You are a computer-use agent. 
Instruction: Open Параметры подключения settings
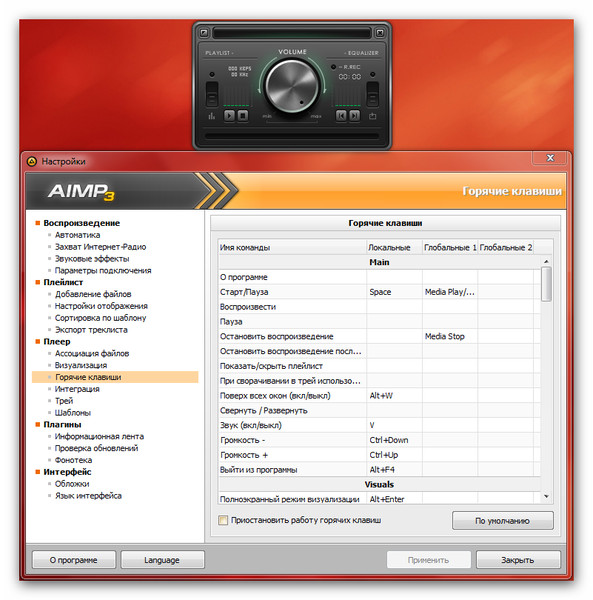pyautogui.click(x=103, y=271)
